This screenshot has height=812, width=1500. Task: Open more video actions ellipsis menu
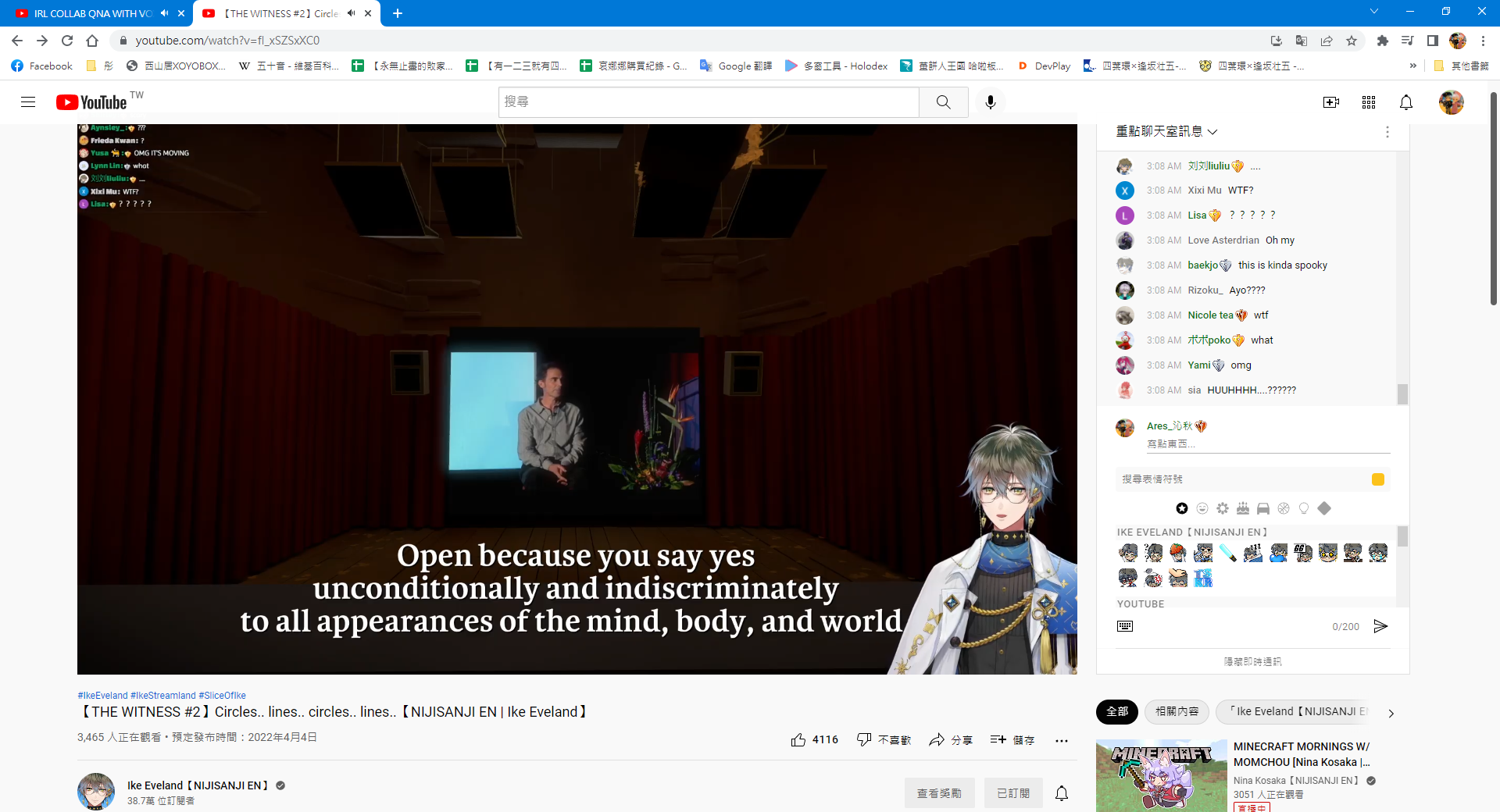tap(1061, 740)
